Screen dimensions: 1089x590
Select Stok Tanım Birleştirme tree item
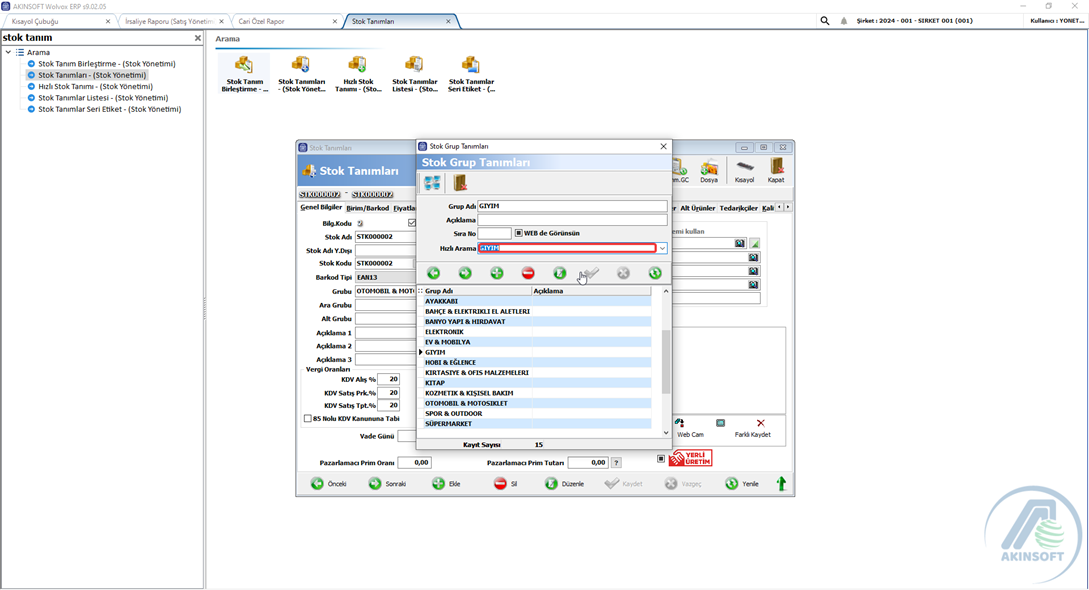(x=106, y=64)
